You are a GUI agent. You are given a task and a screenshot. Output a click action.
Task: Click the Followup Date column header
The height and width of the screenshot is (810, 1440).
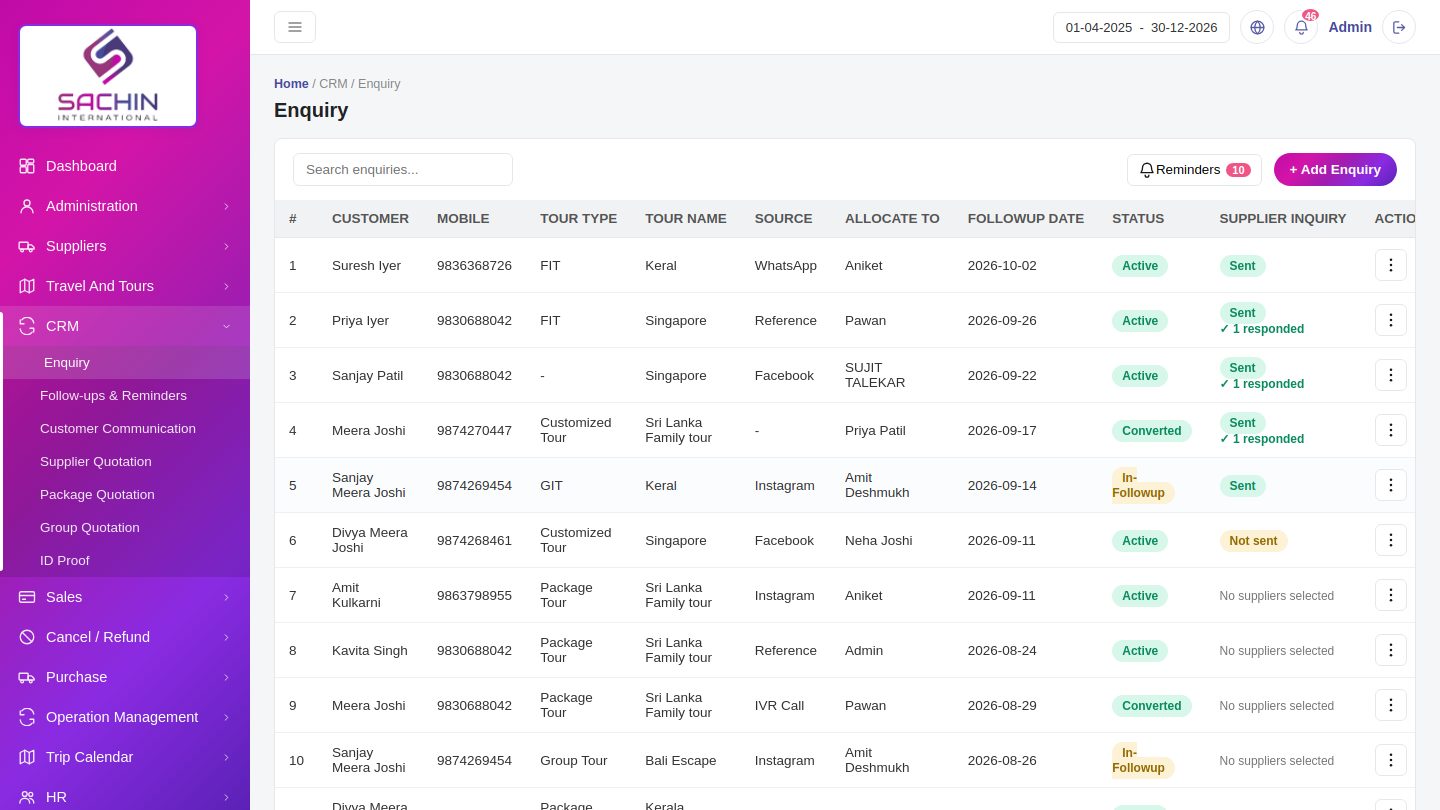click(x=1026, y=218)
